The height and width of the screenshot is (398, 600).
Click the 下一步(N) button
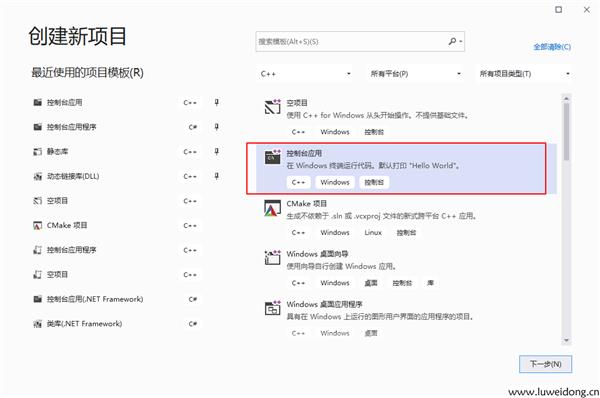(x=545, y=364)
